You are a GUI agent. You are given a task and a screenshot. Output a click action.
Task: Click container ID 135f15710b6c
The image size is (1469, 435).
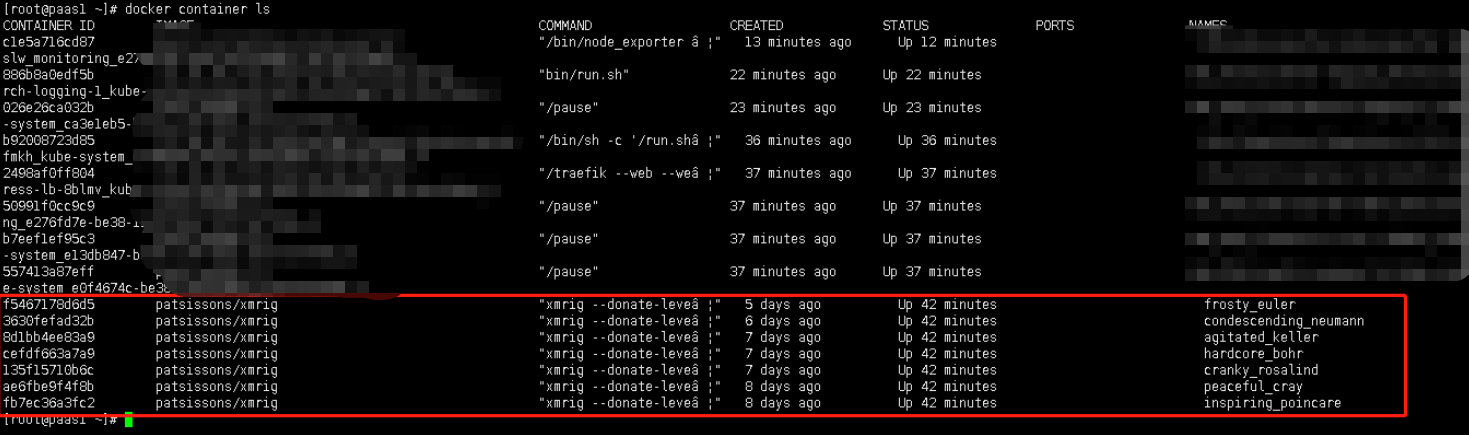49,370
